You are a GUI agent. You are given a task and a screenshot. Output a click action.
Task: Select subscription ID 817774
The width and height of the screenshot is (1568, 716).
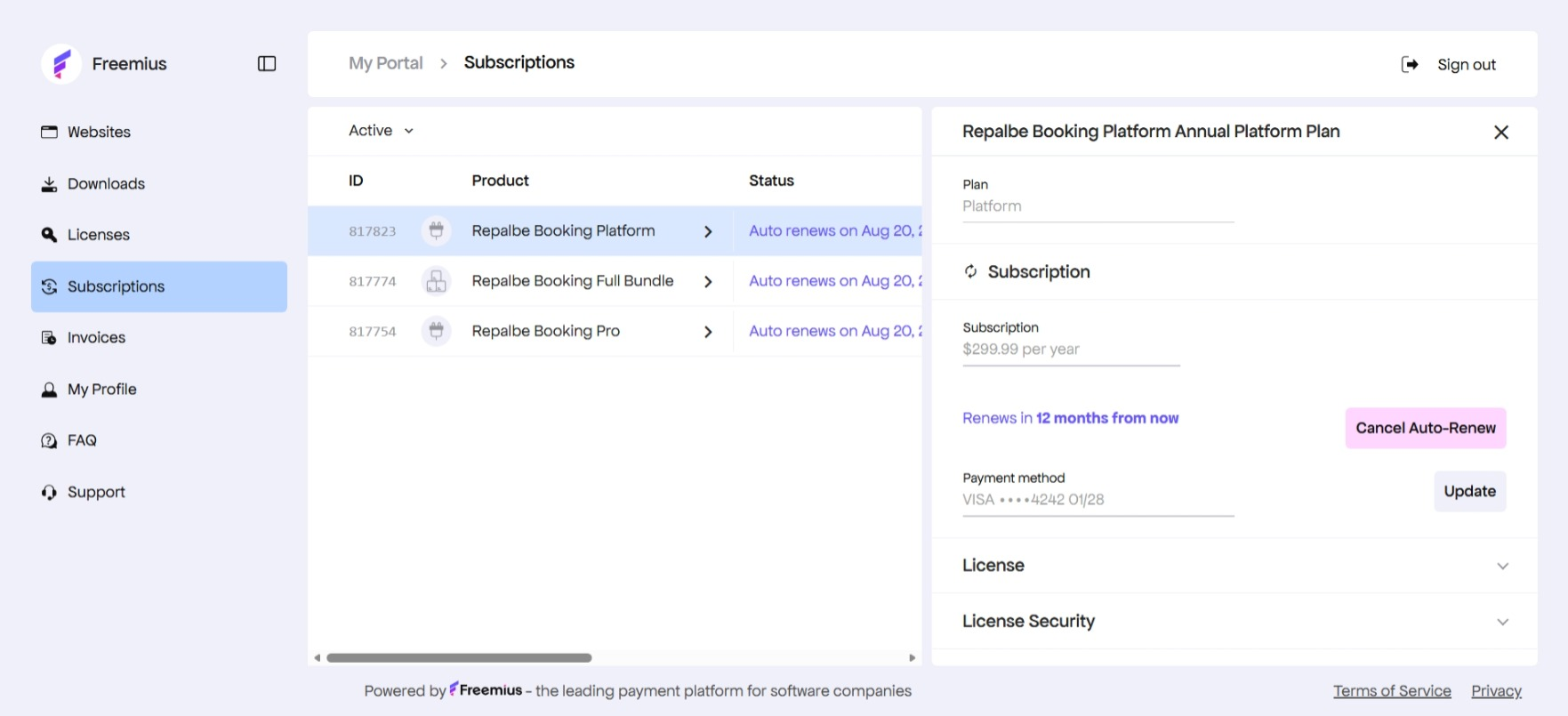click(372, 281)
